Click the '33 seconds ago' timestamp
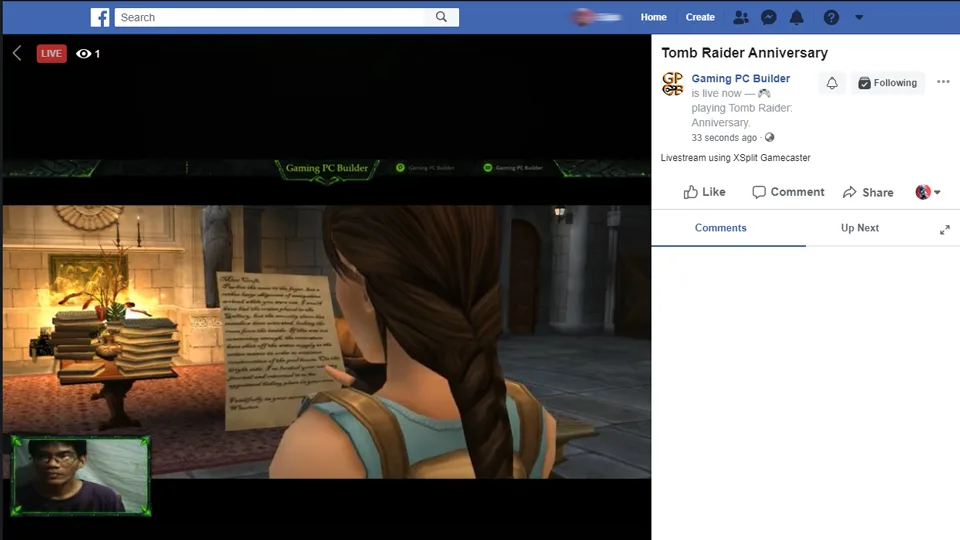 (724, 138)
